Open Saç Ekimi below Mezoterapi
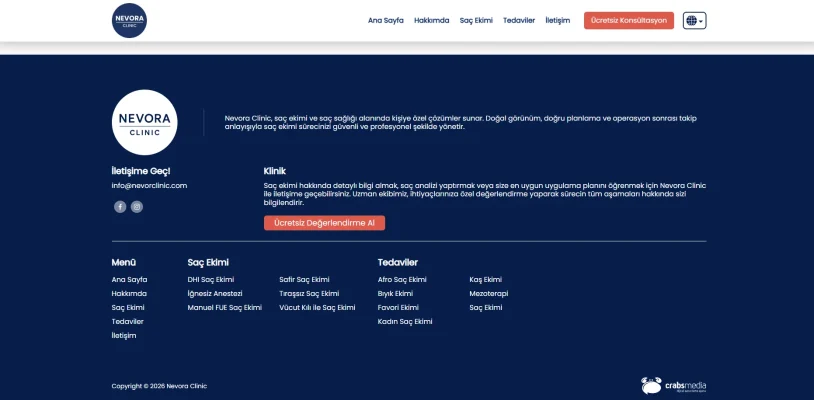The image size is (814, 400). (486, 308)
